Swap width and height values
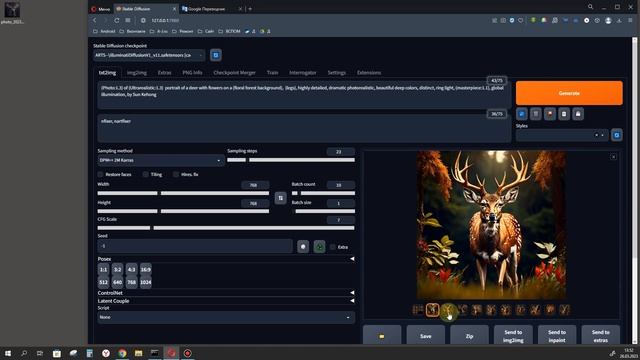640x360 pixels. click(280, 198)
